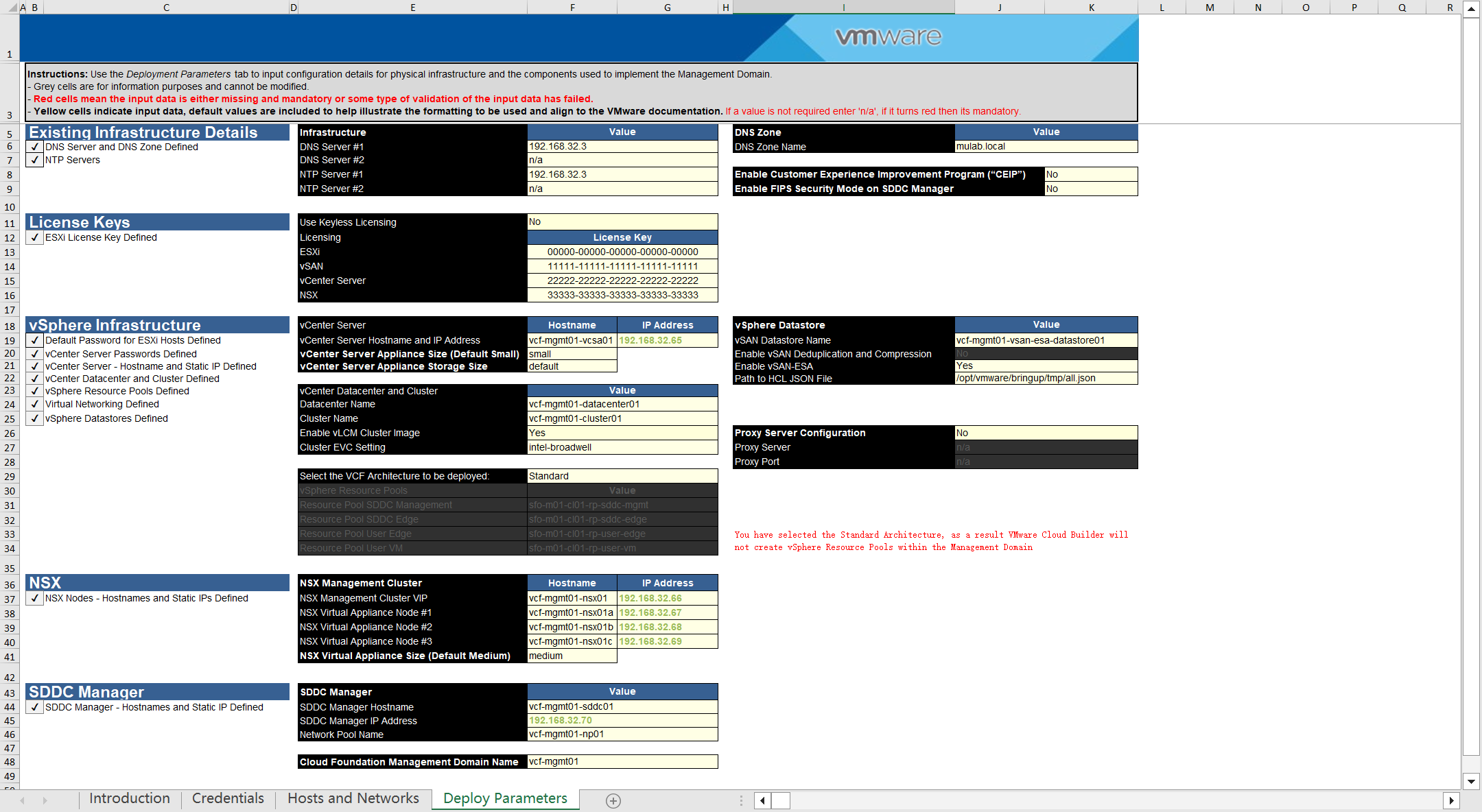Toggle Virtual Networking Defined checkbox
Image resolution: width=1482 pixels, height=812 pixels.
(x=35, y=404)
